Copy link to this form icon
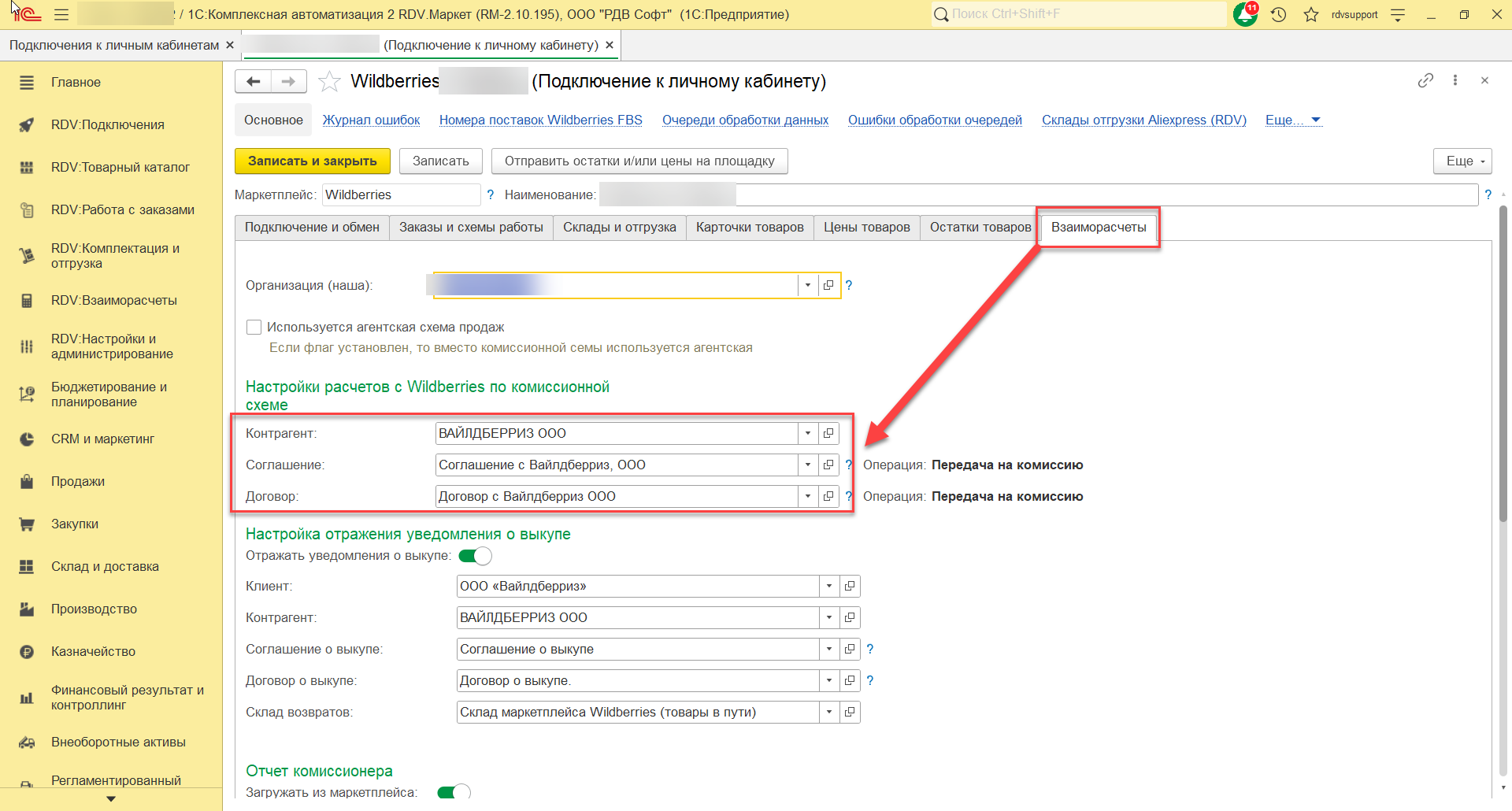This screenshot has height=811, width=1512. coord(1425,80)
